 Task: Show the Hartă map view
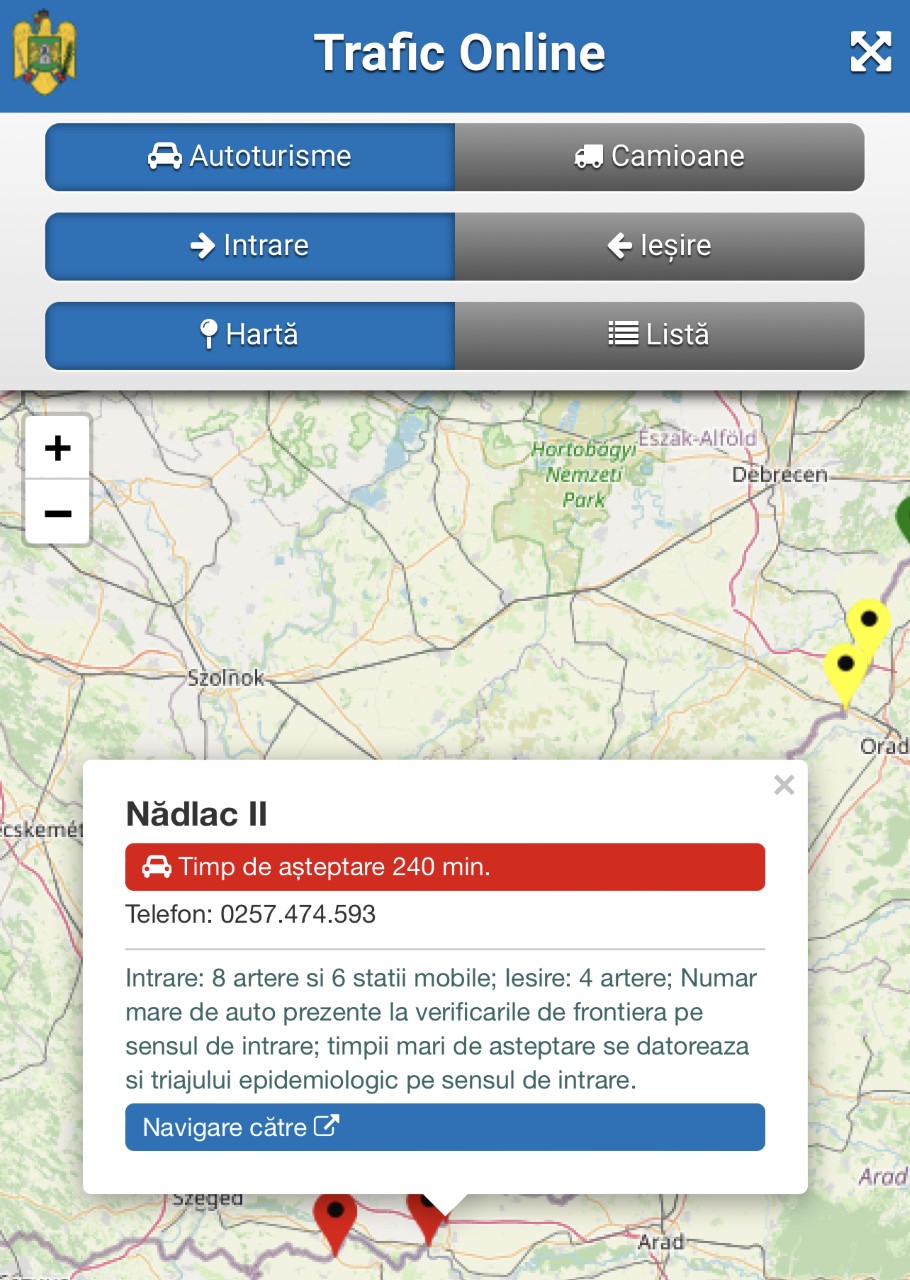click(250, 335)
